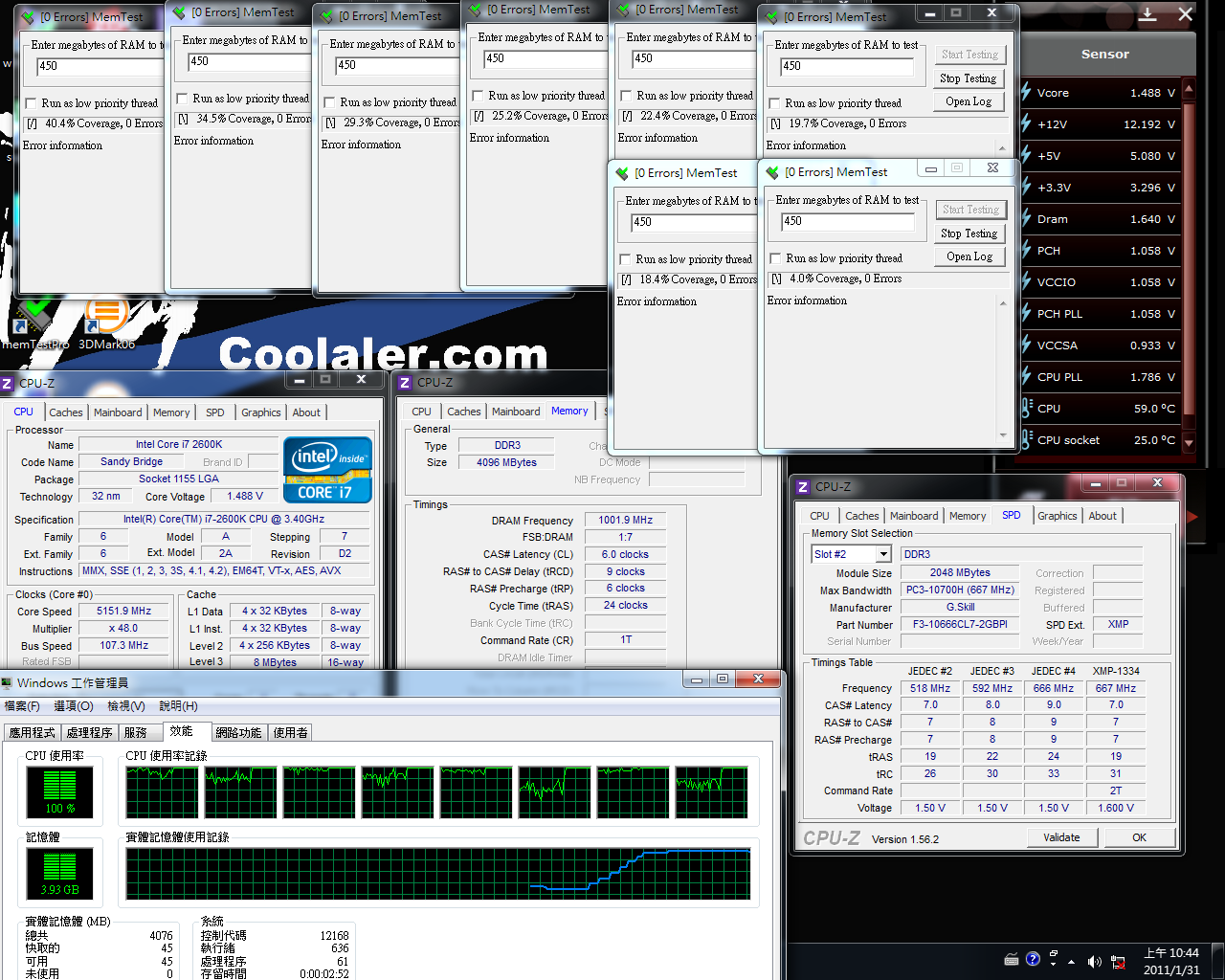Click Open Log in the 19.7% coverage MemTest
1225x980 pixels.
968,101
